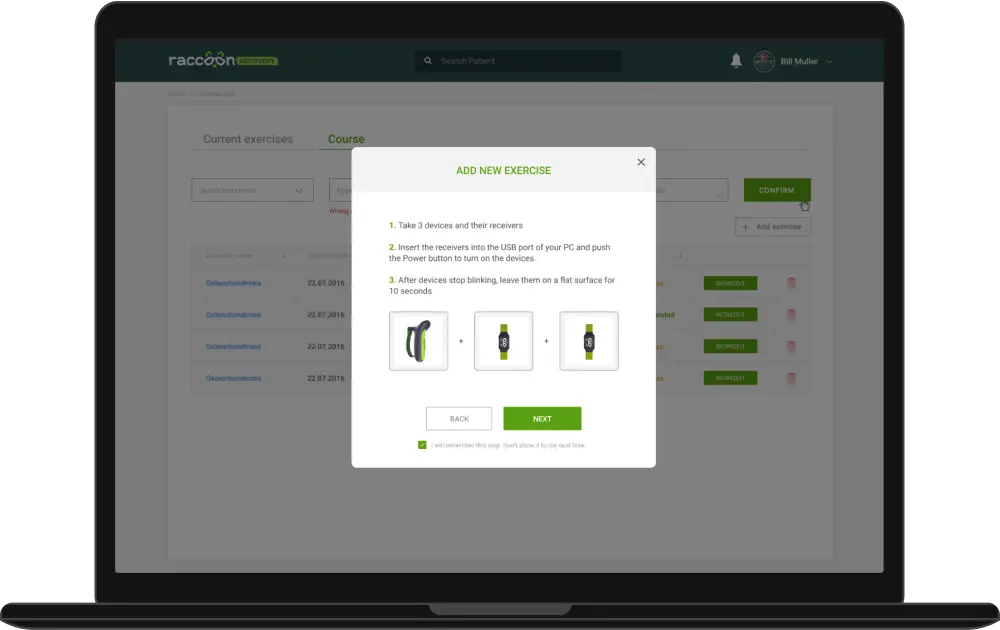Switch to the Current exercises tab
1000x630 pixels.
[248, 139]
